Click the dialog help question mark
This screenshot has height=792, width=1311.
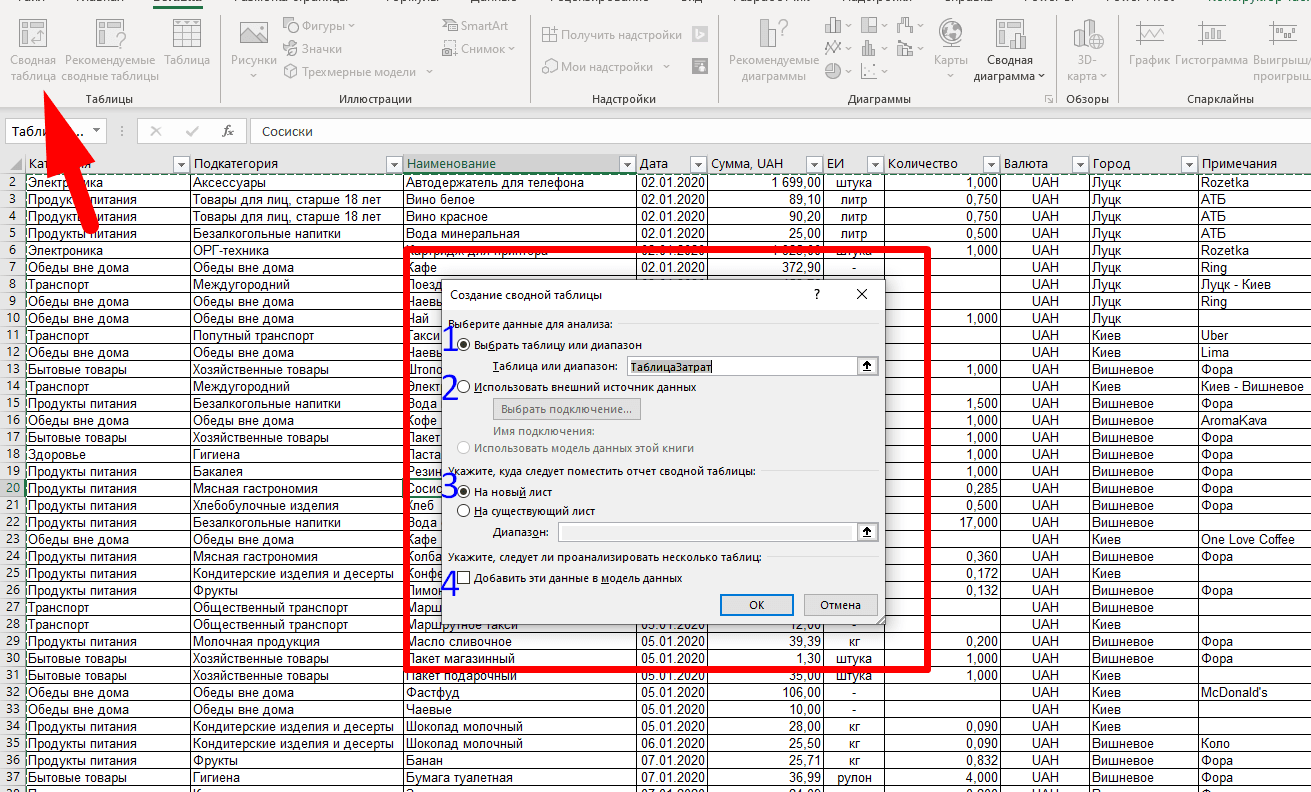click(x=817, y=294)
